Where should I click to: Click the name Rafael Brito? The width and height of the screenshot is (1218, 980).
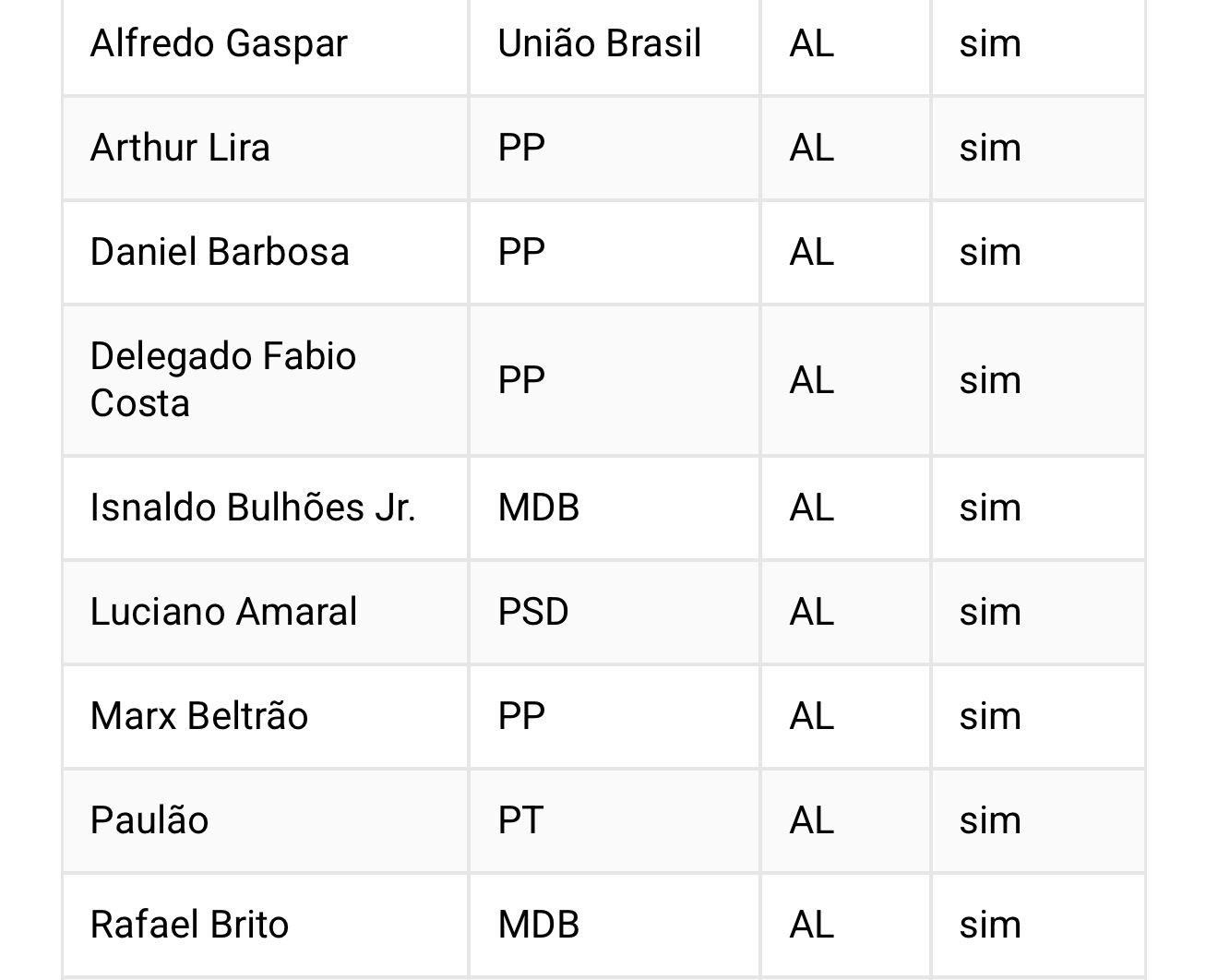coord(189,925)
